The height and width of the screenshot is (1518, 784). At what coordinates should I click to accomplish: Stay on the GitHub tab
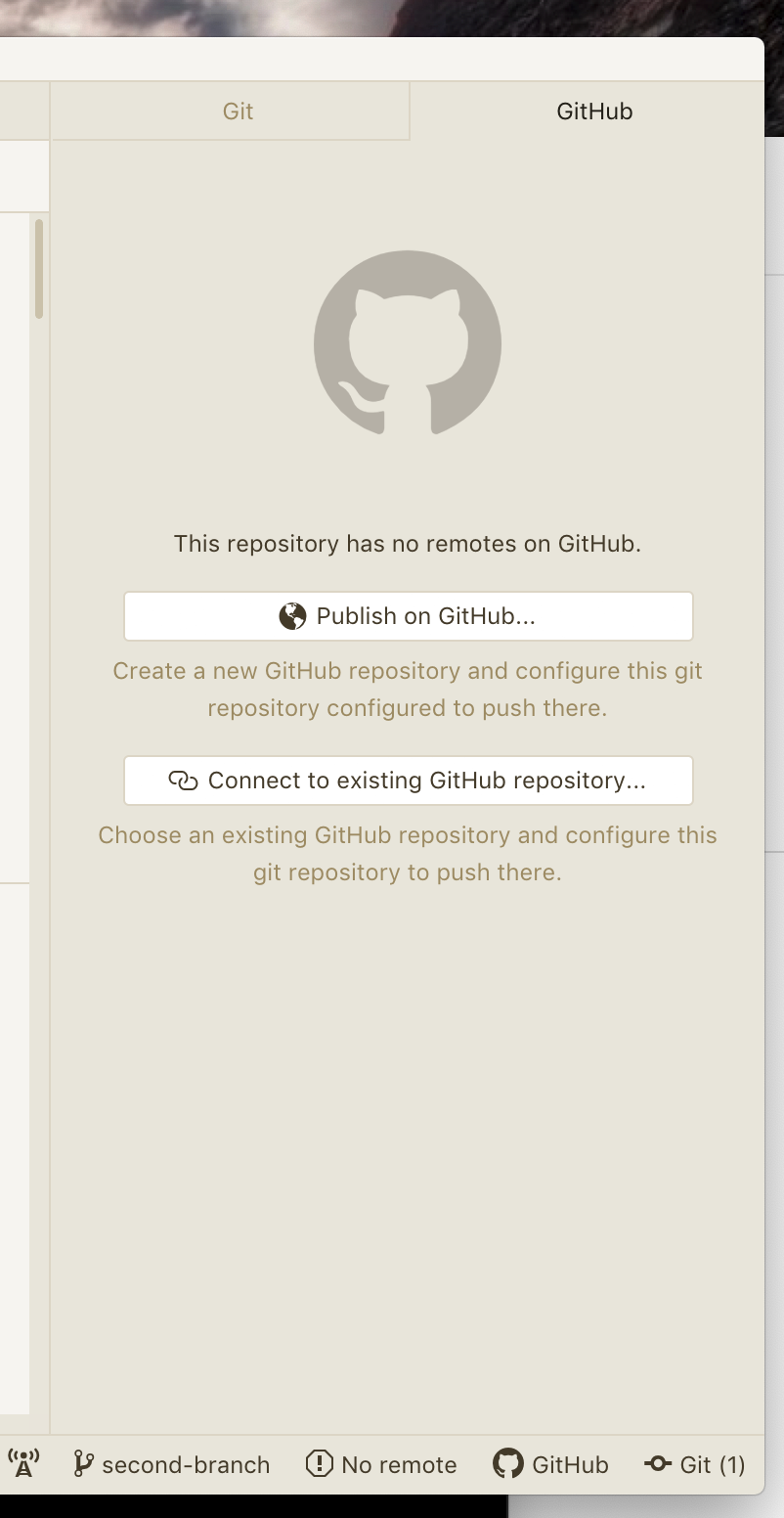593,111
